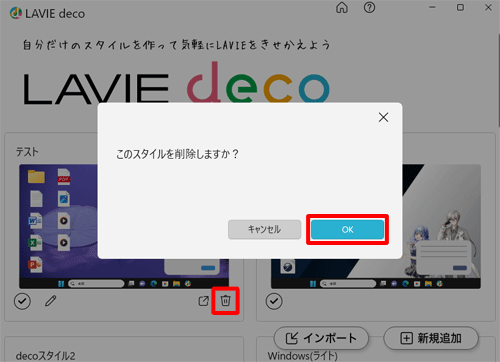
Task: Export the テスト style with share icon
Action: tap(203, 301)
